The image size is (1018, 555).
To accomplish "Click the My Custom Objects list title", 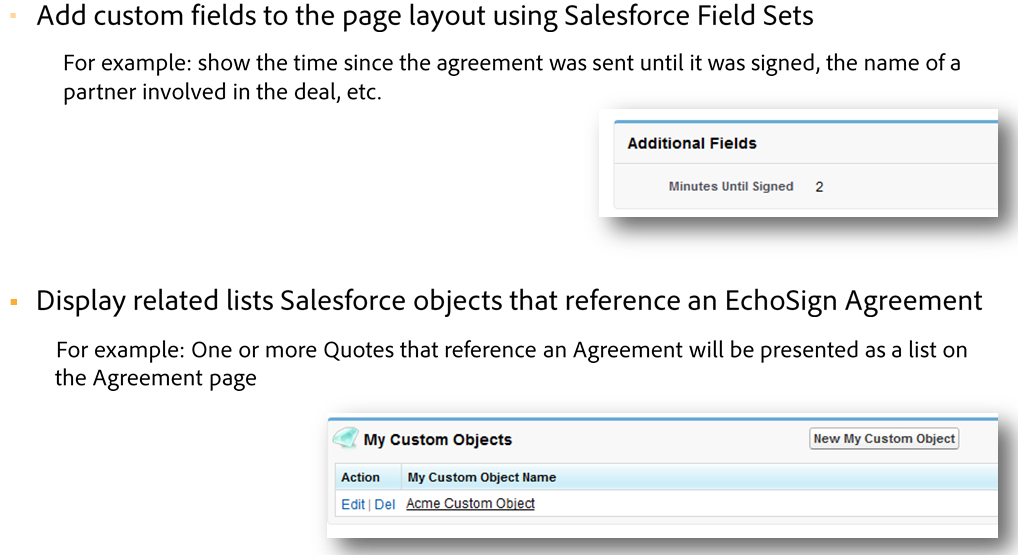I will [437, 440].
